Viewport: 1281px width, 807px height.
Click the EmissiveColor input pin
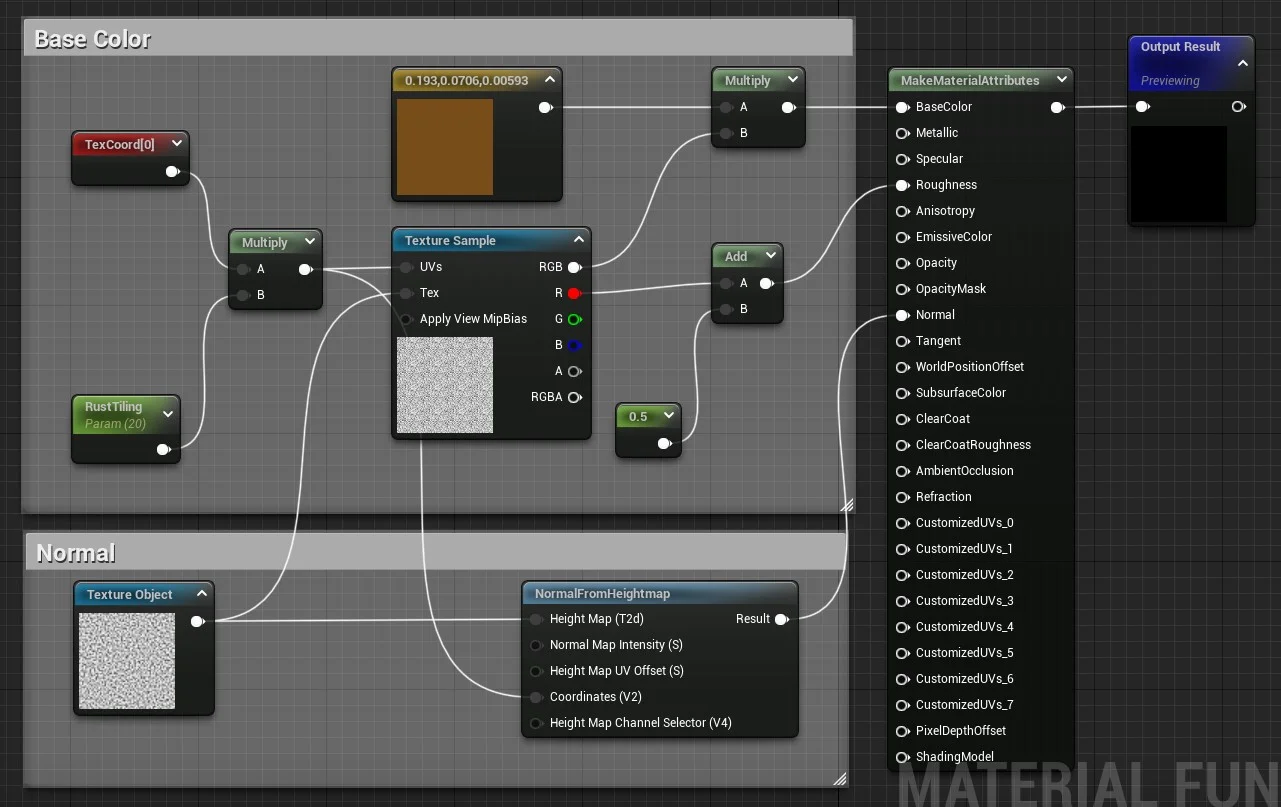[x=902, y=237]
